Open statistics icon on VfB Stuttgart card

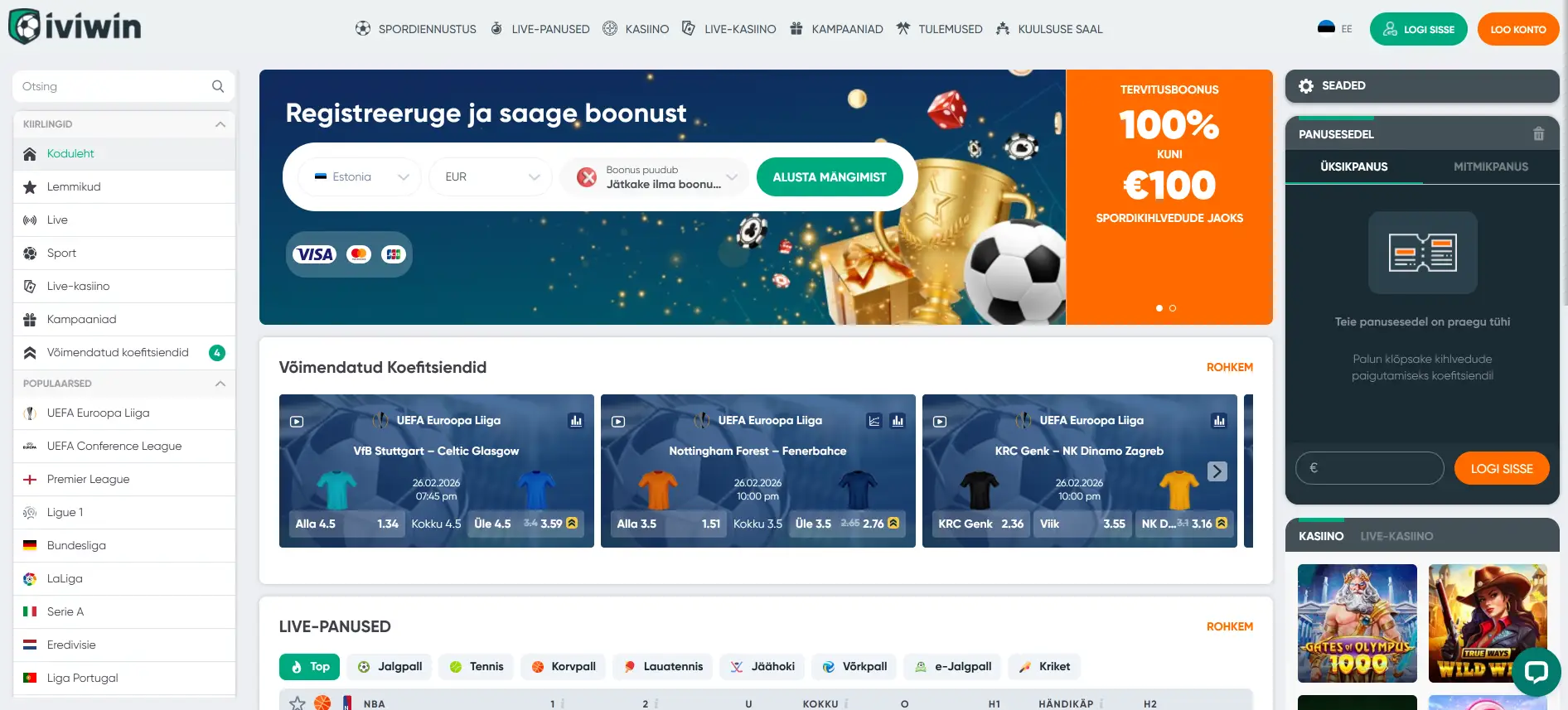pos(576,421)
